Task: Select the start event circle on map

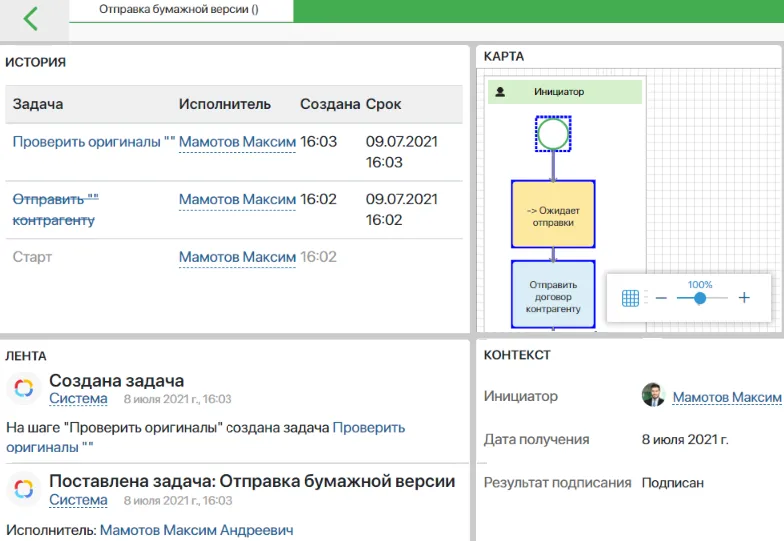Action: tap(553, 133)
